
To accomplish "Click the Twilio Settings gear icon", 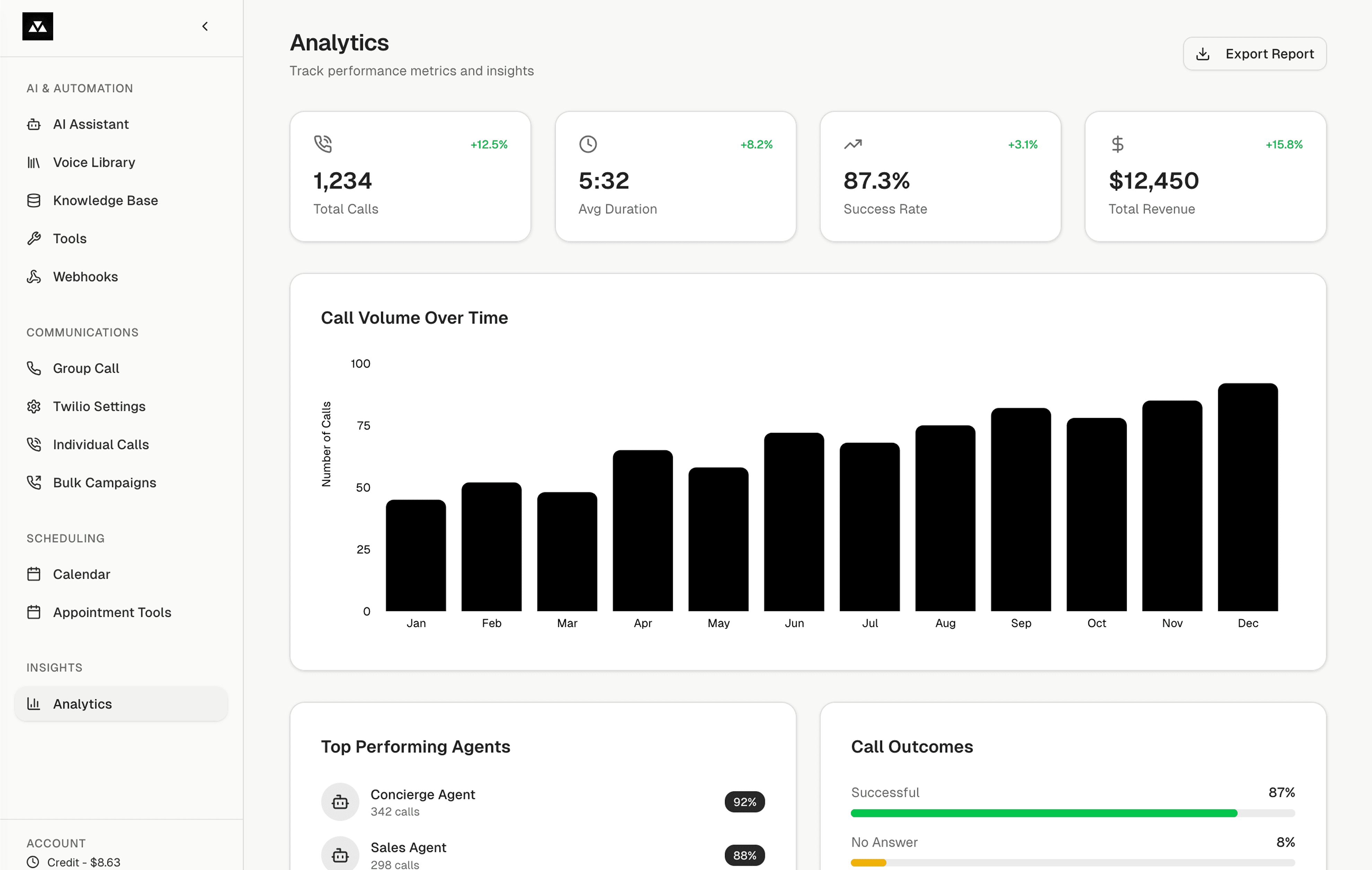I will pos(34,406).
